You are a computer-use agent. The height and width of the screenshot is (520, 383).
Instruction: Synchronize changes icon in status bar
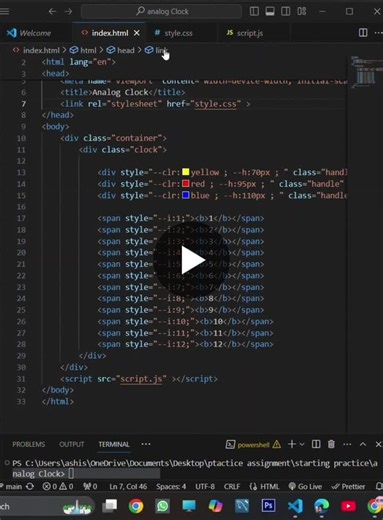pos(30,486)
